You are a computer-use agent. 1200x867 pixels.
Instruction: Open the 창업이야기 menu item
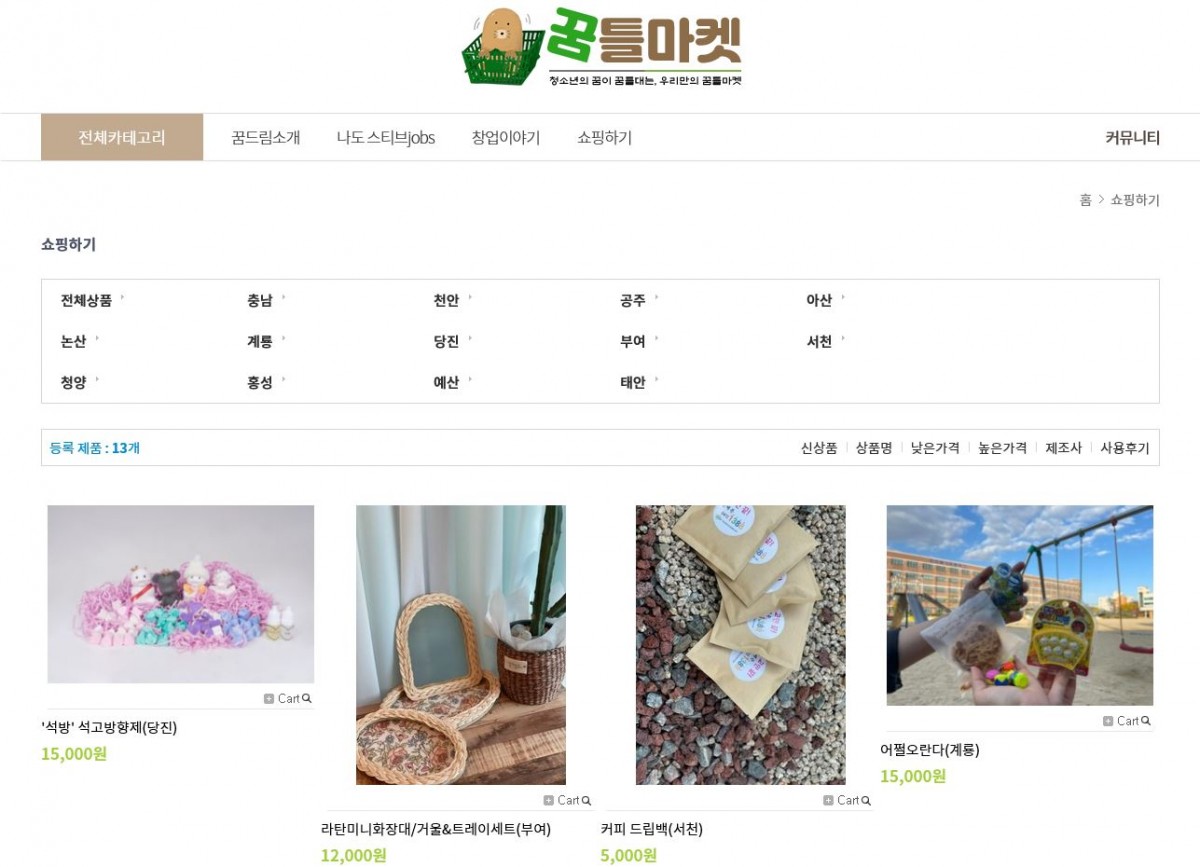coord(506,138)
